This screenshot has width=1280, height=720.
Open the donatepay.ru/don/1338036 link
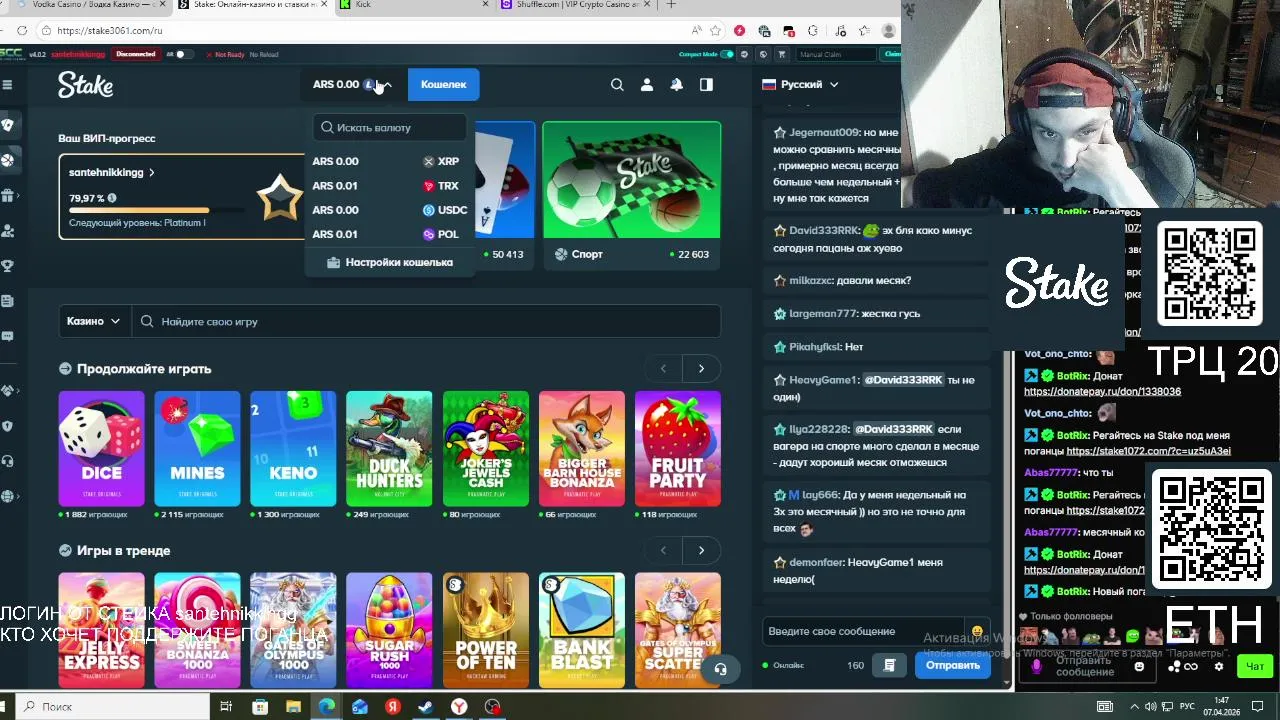tap(1102, 392)
